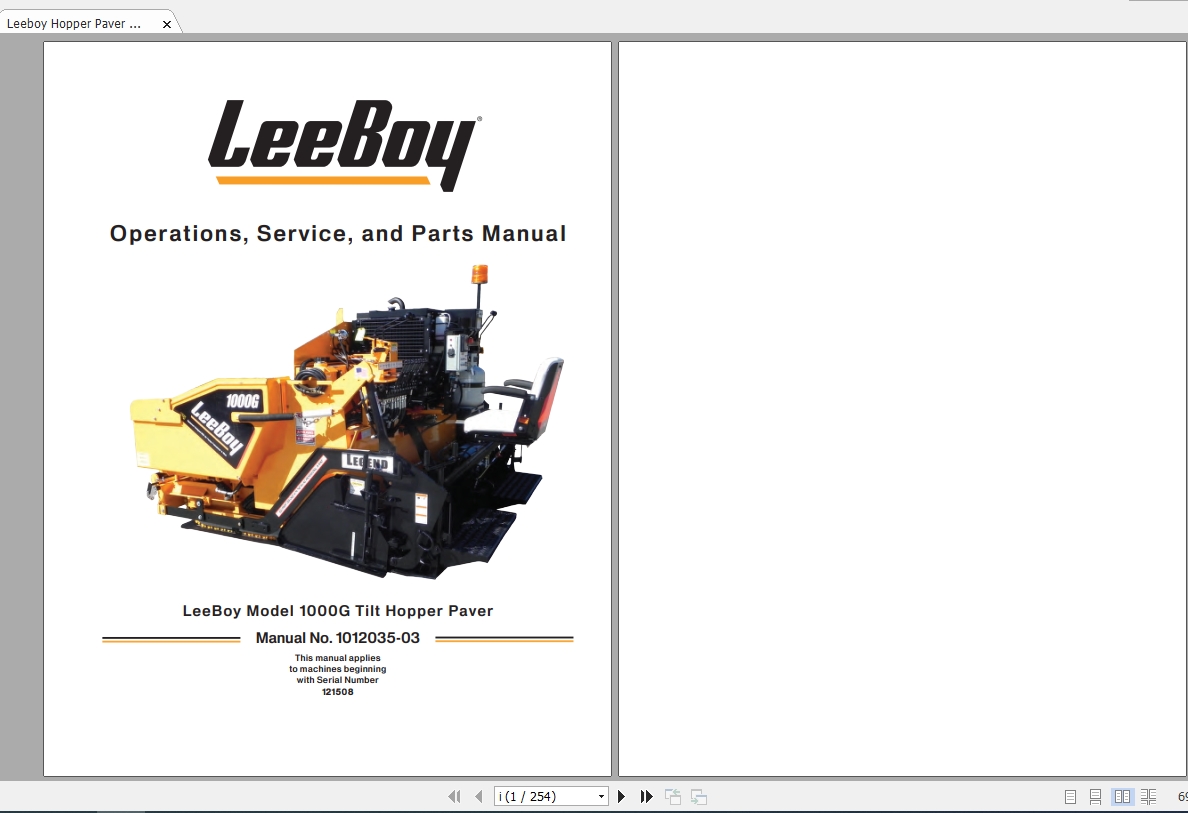Select continuous facing pages layout

coord(1148,797)
